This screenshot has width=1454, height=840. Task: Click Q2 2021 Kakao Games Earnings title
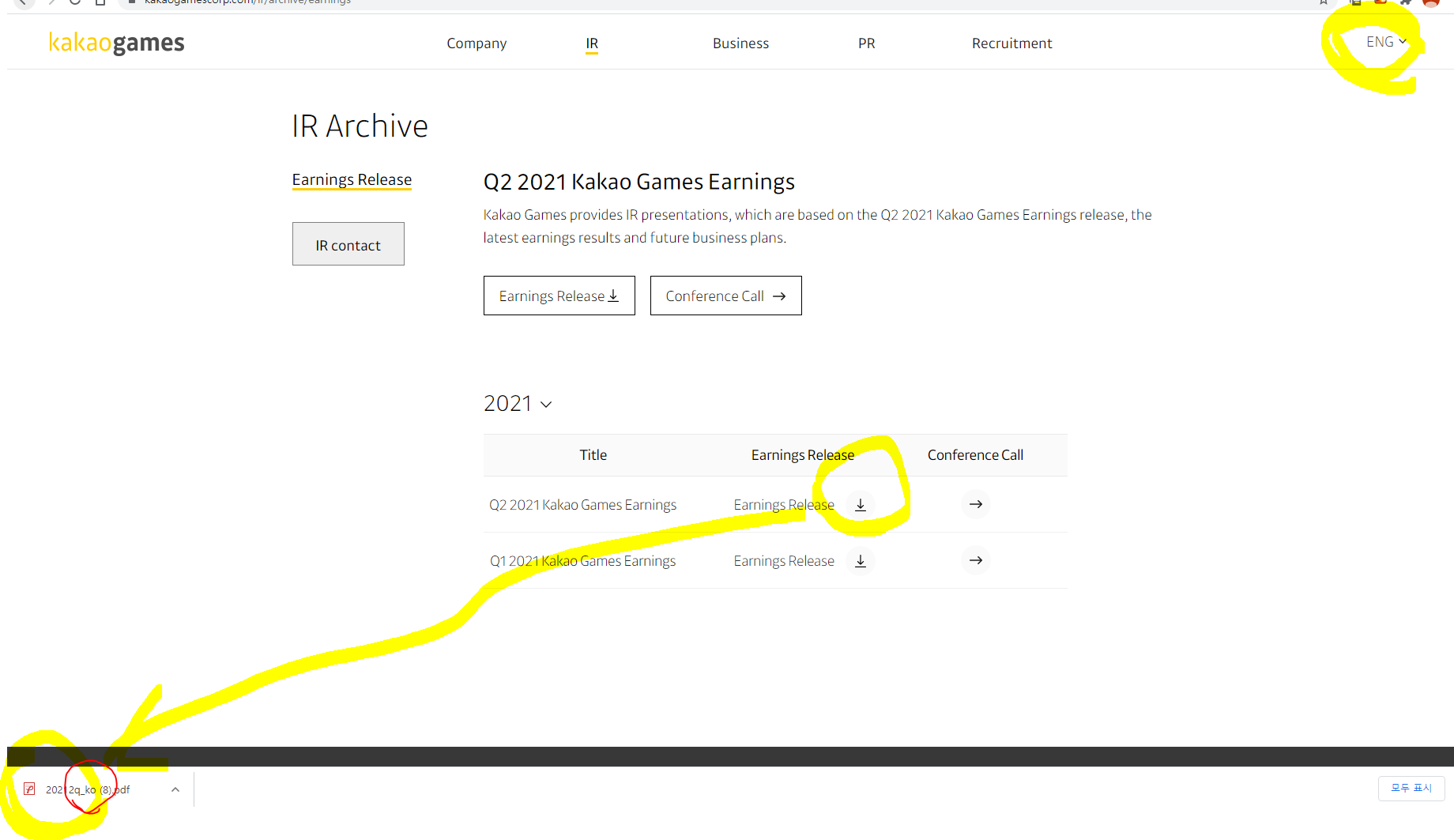582,505
